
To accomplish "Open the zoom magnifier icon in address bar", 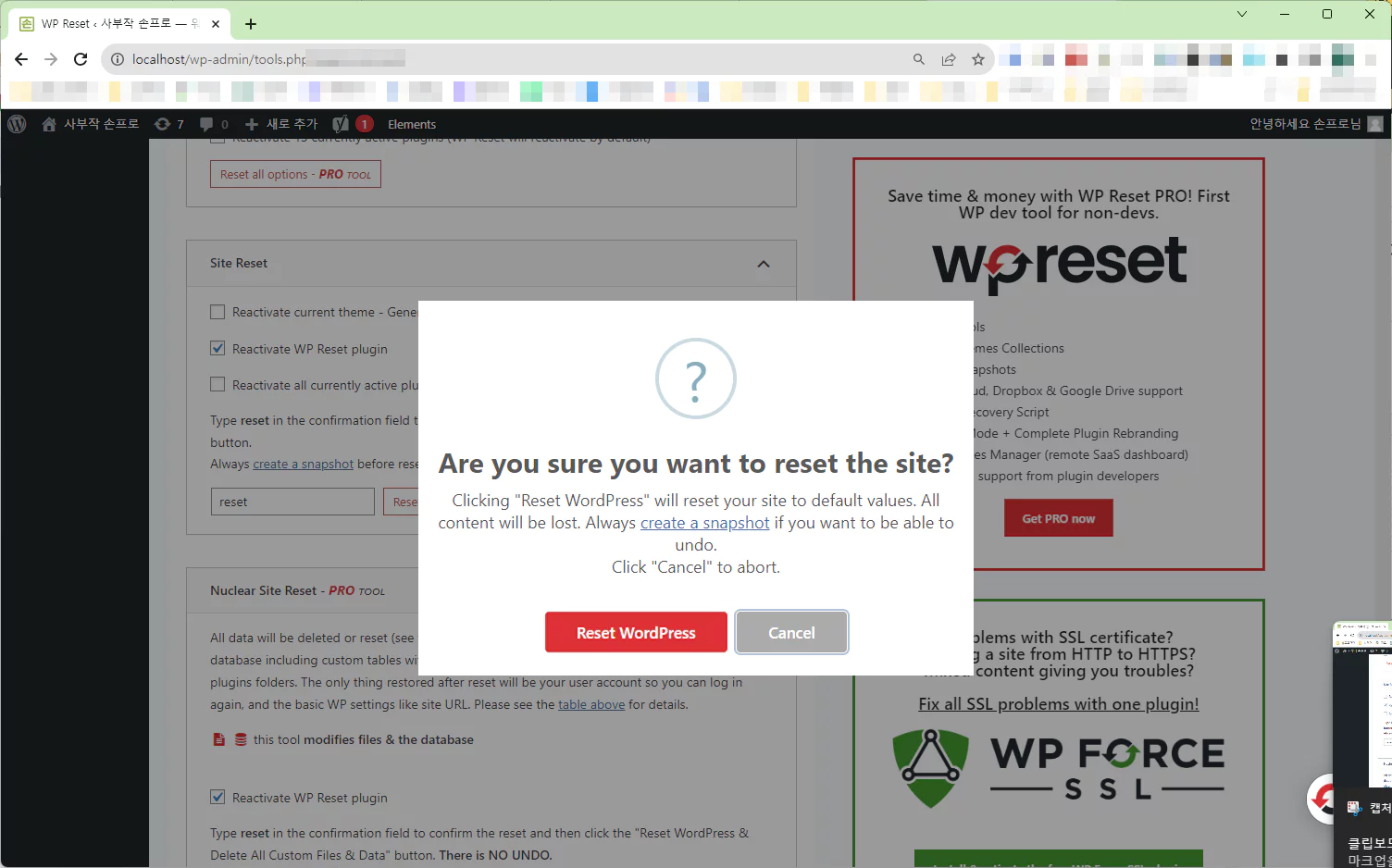I will coord(919,59).
